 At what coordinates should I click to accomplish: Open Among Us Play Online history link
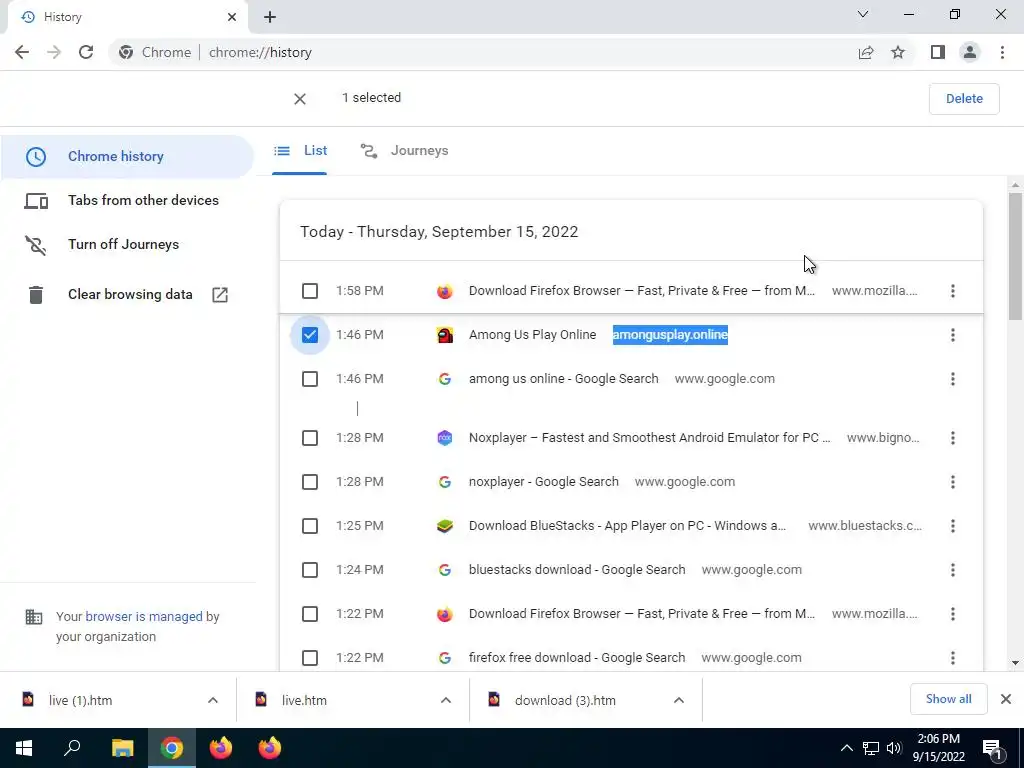(532, 335)
